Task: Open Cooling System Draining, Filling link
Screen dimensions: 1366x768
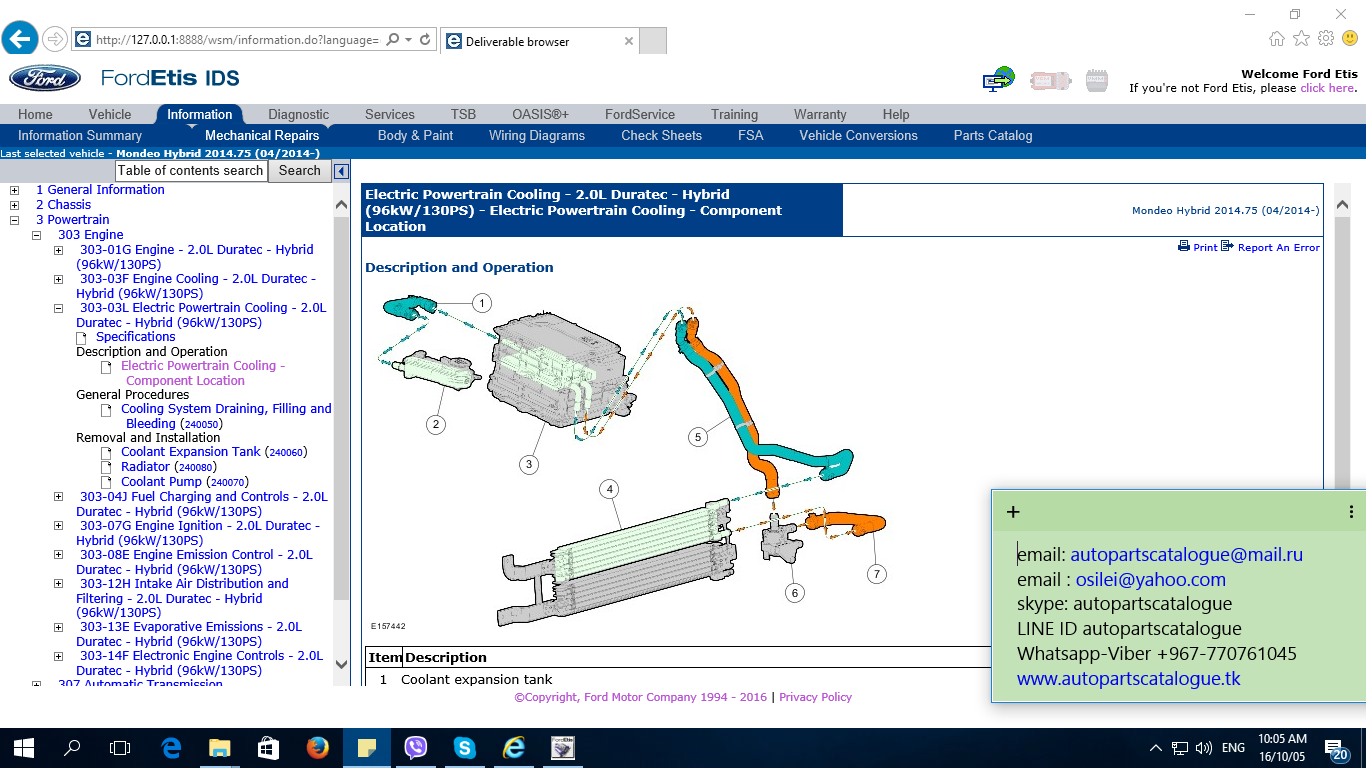Action: click(226, 416)
